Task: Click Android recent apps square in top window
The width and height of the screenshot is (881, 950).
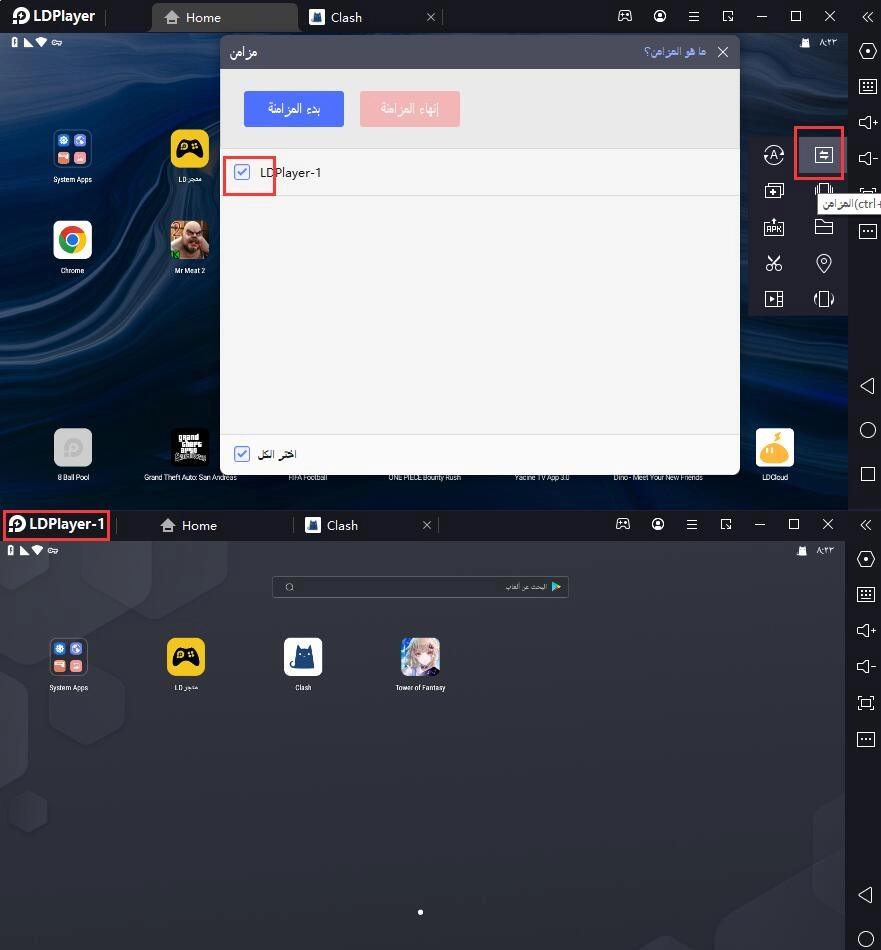Action: pos(868,474)
